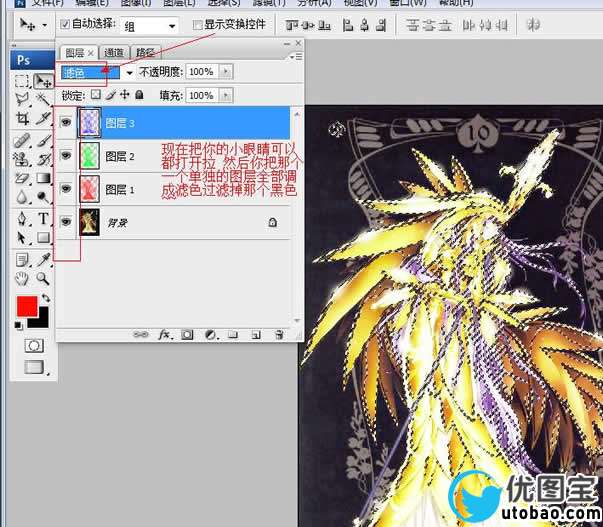Open the 填充 fill slider arrow
Viewport: 603px width, 527px height.
(226, 95)
